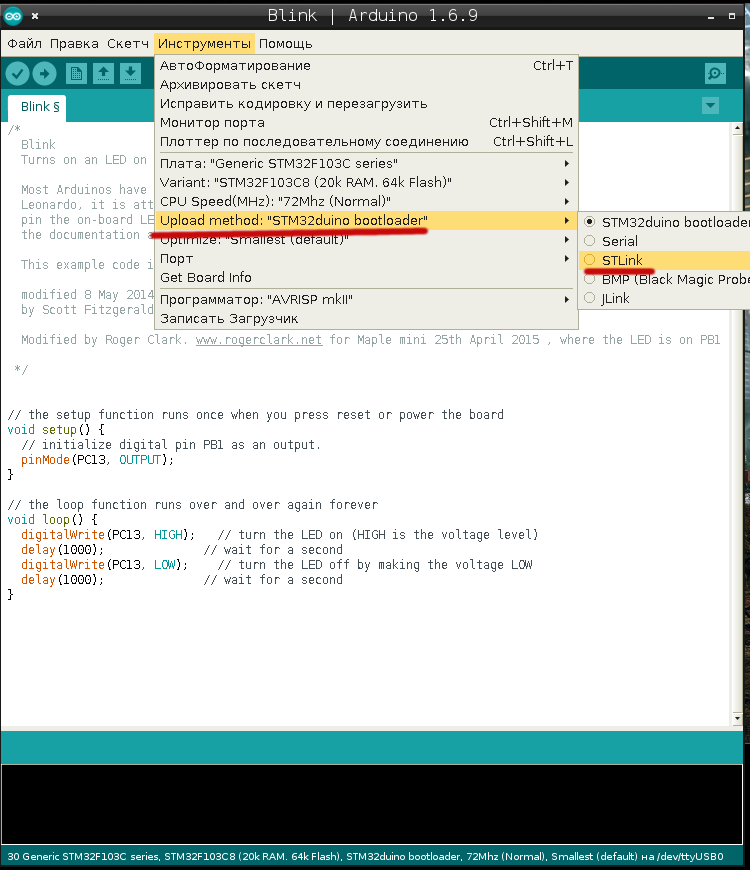Screen dimensions: 750x870
Task: Open the Помощь menu
Action: coord(286,43)
